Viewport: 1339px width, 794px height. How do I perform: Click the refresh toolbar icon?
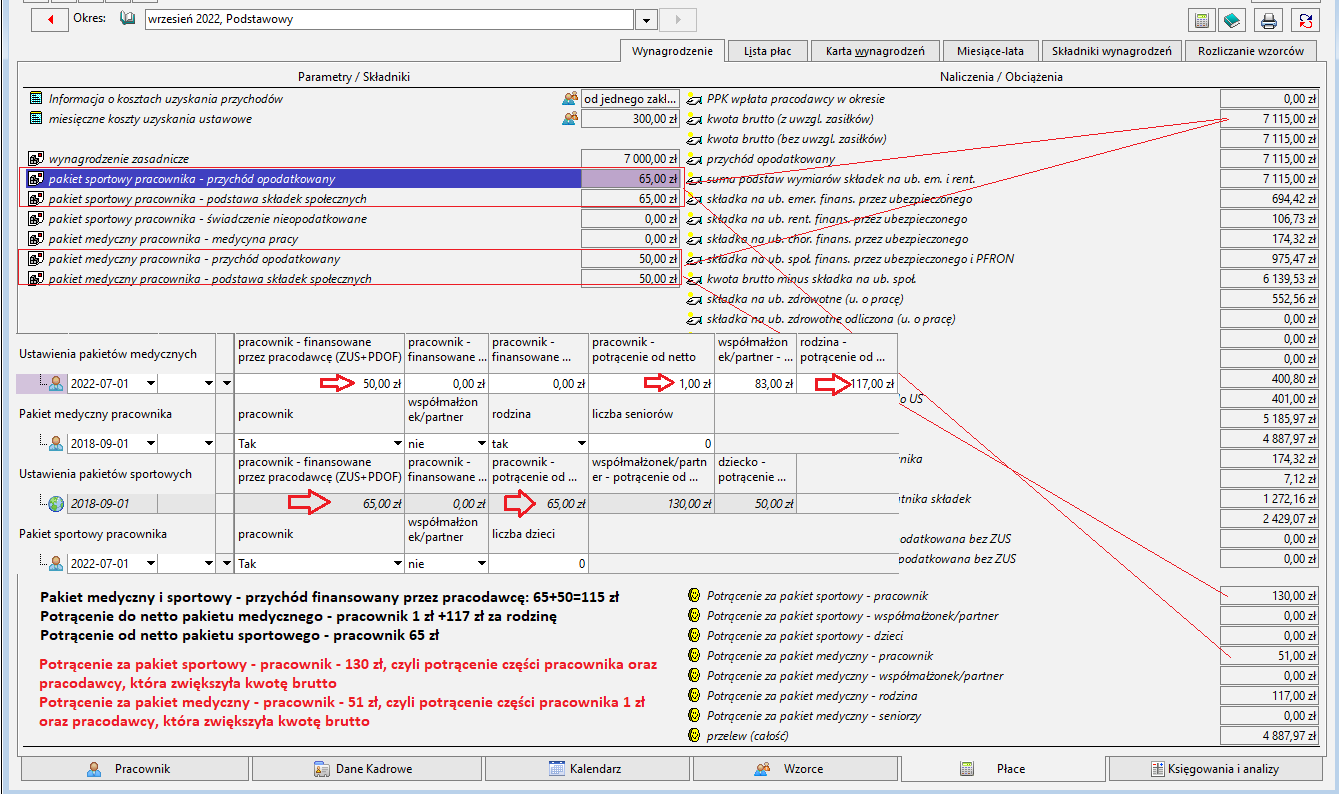click(1304, 19)
